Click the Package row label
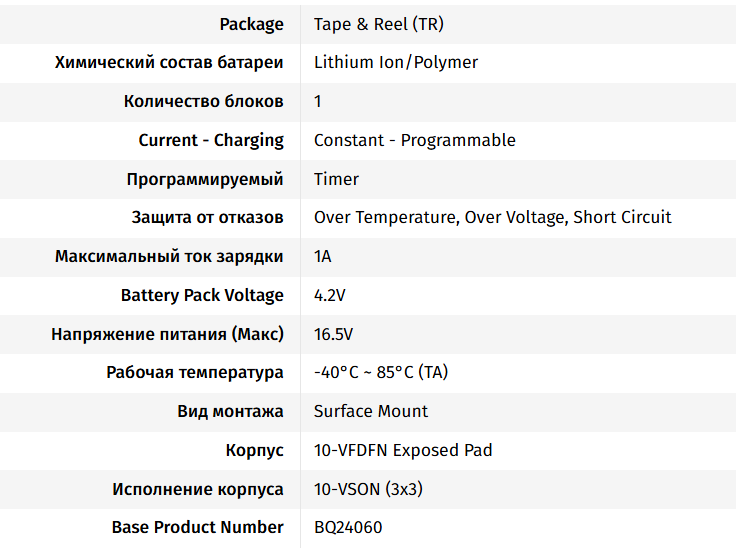The height and width of the screenshot is (548, 736). [251, 24]
